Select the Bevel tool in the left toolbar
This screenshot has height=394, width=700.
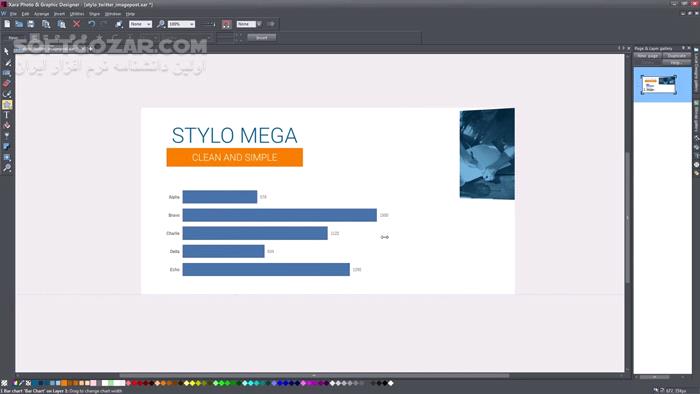point(7,158)
